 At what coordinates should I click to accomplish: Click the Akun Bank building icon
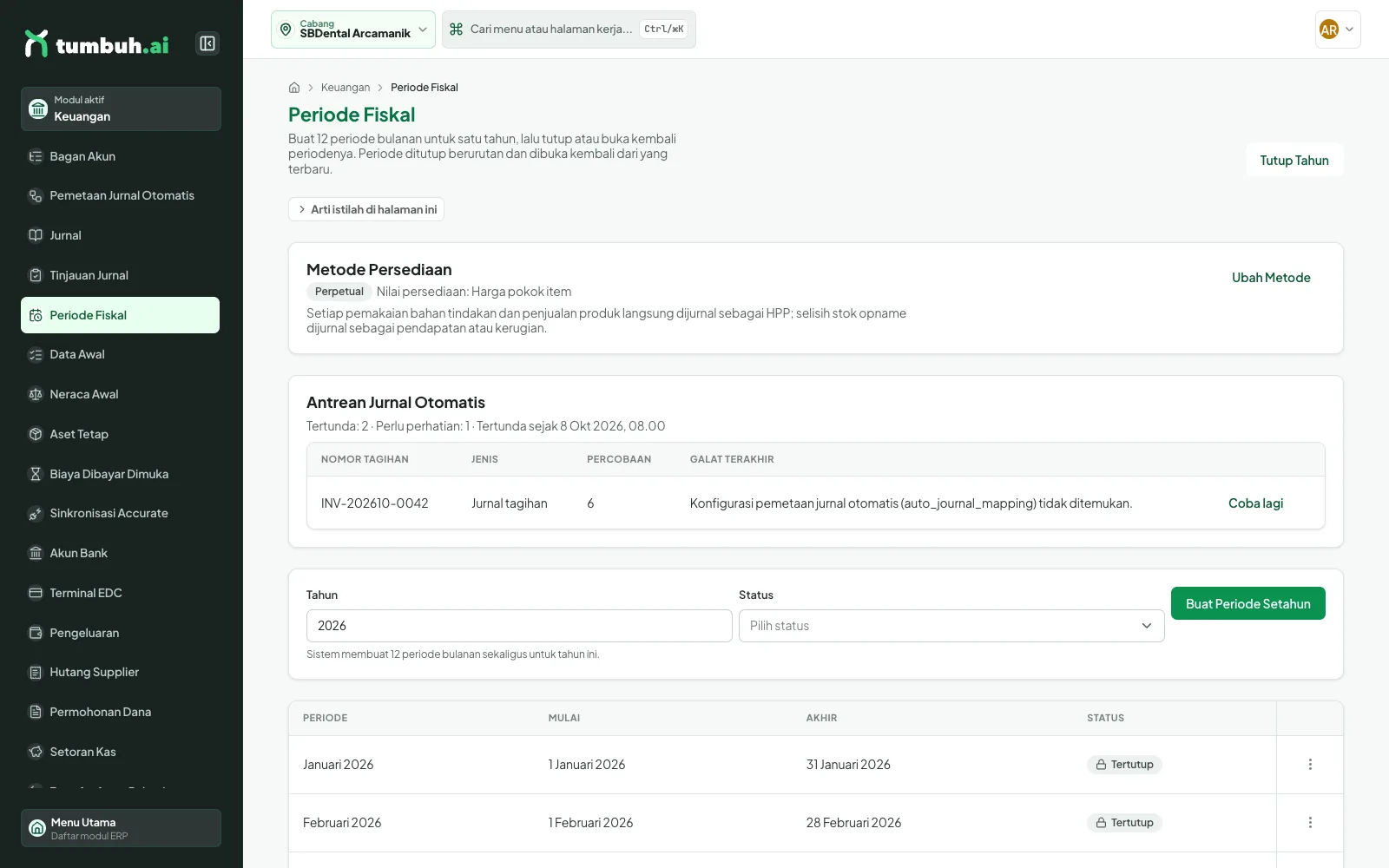pyautogui.click(x=36, y=553)
